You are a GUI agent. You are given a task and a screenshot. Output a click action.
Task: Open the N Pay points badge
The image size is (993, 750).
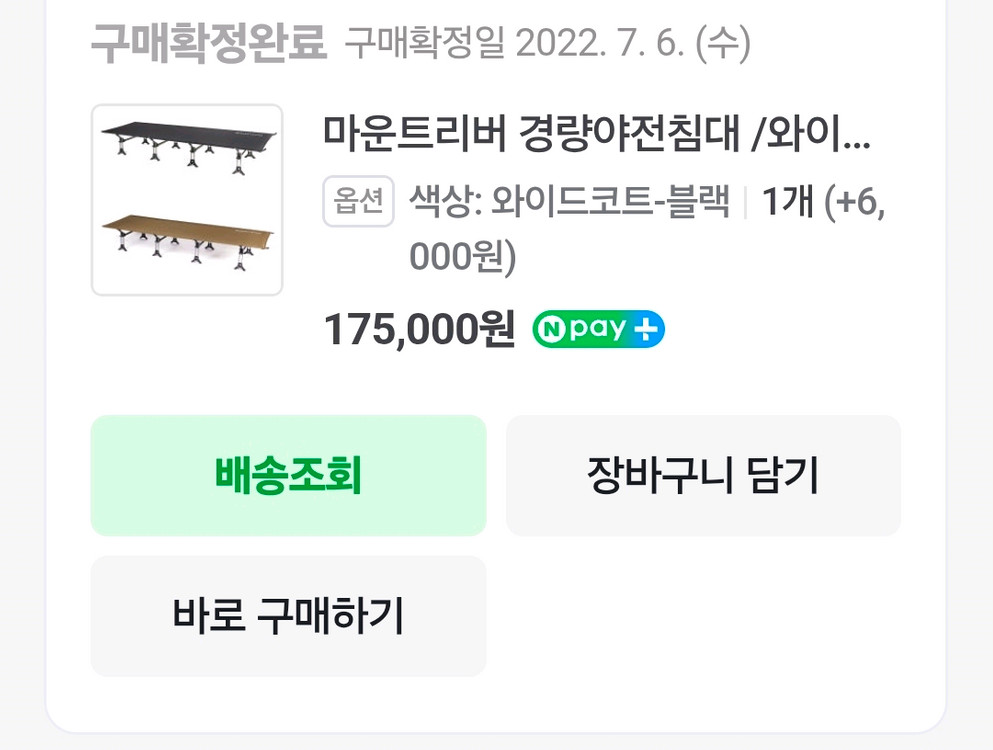tap(597, 327)
